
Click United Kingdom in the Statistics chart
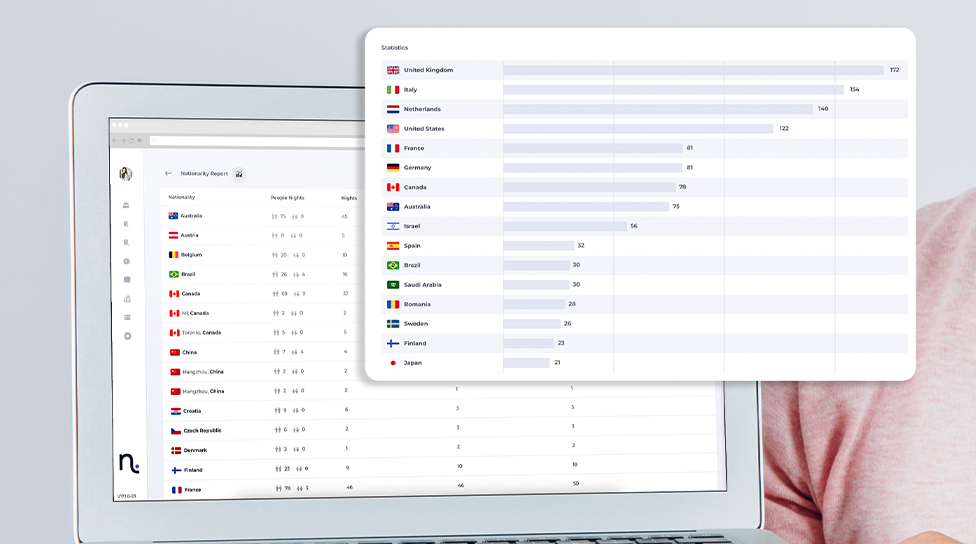(428, 70)
